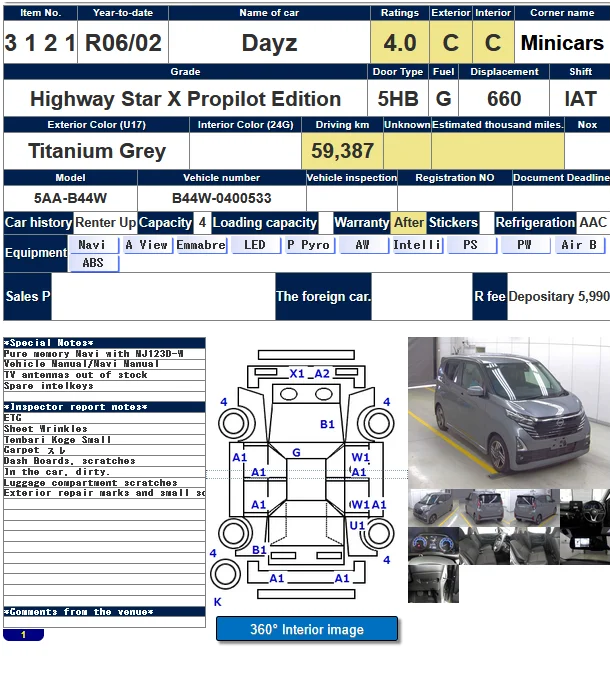Select the Air B equipment tag
Screen dimensions: 612x693
pos(579,245)
